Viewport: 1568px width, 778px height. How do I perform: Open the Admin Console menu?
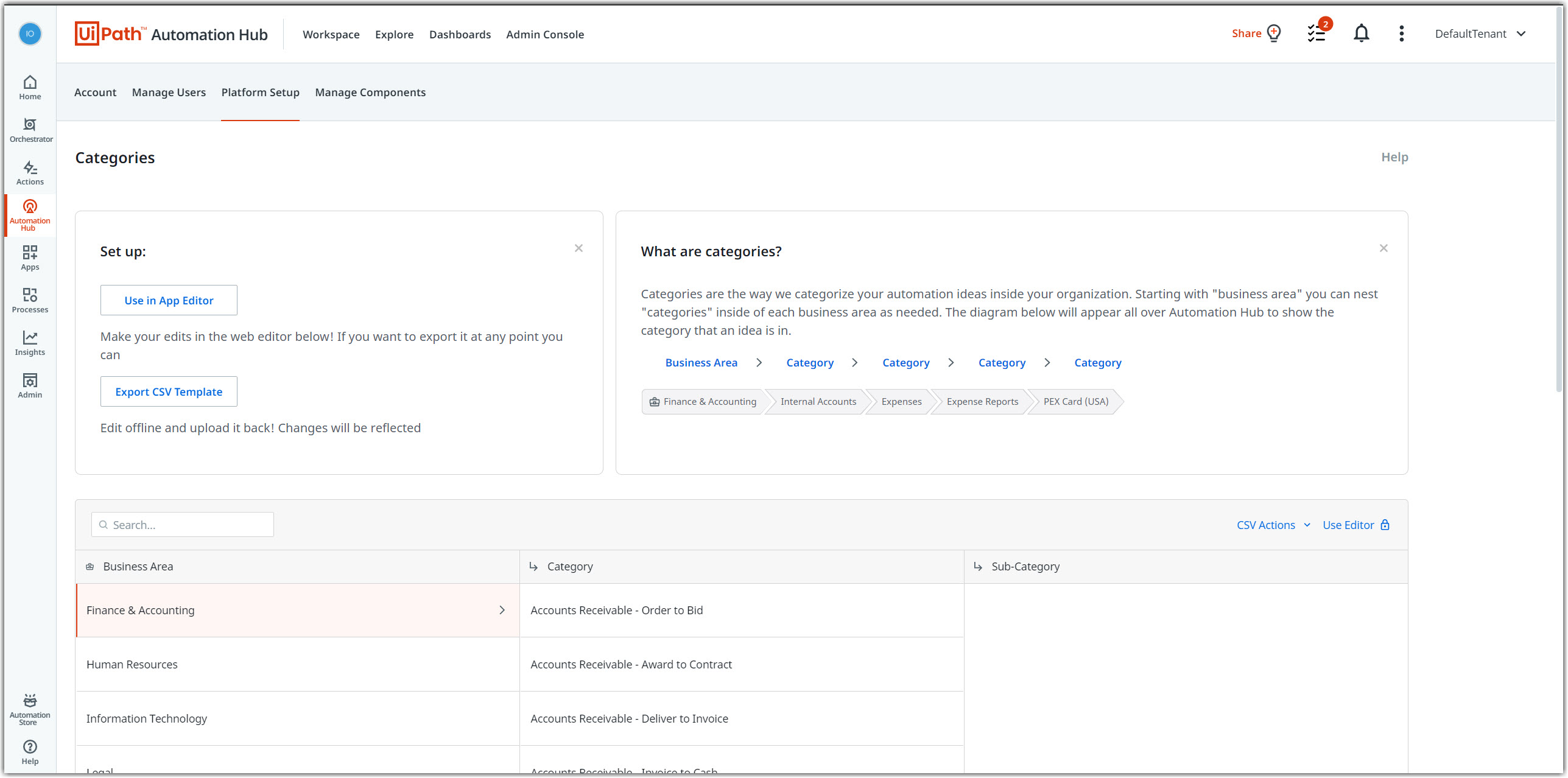coord(545,34)
